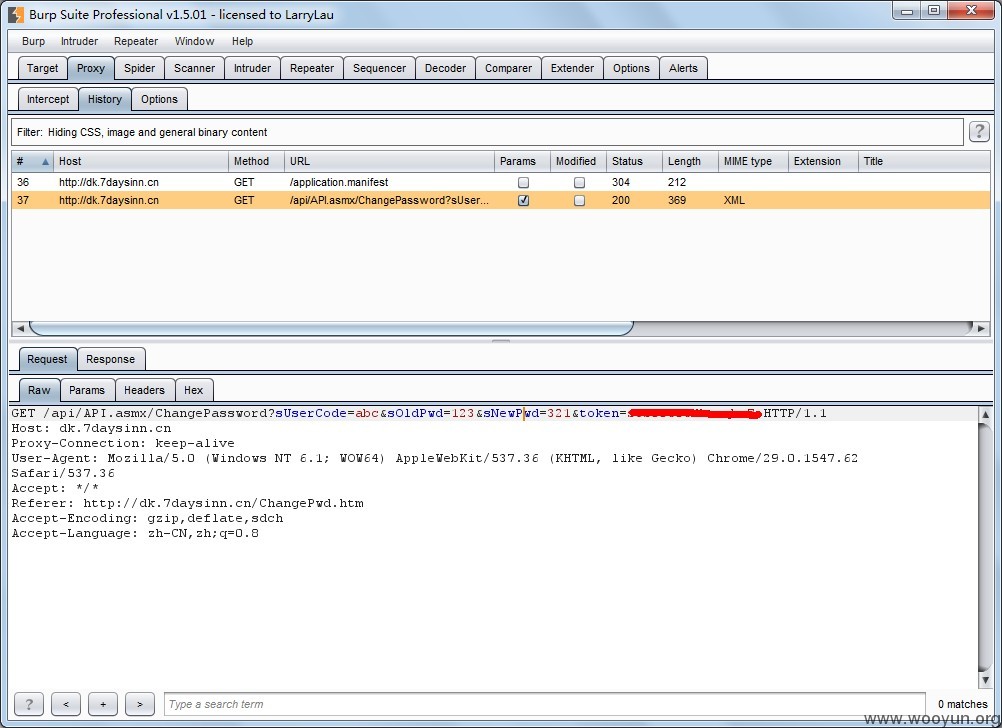Toggle Modified checkbox for request 37
Viewport: 1002px width, 728px height.
pos(579,201)
